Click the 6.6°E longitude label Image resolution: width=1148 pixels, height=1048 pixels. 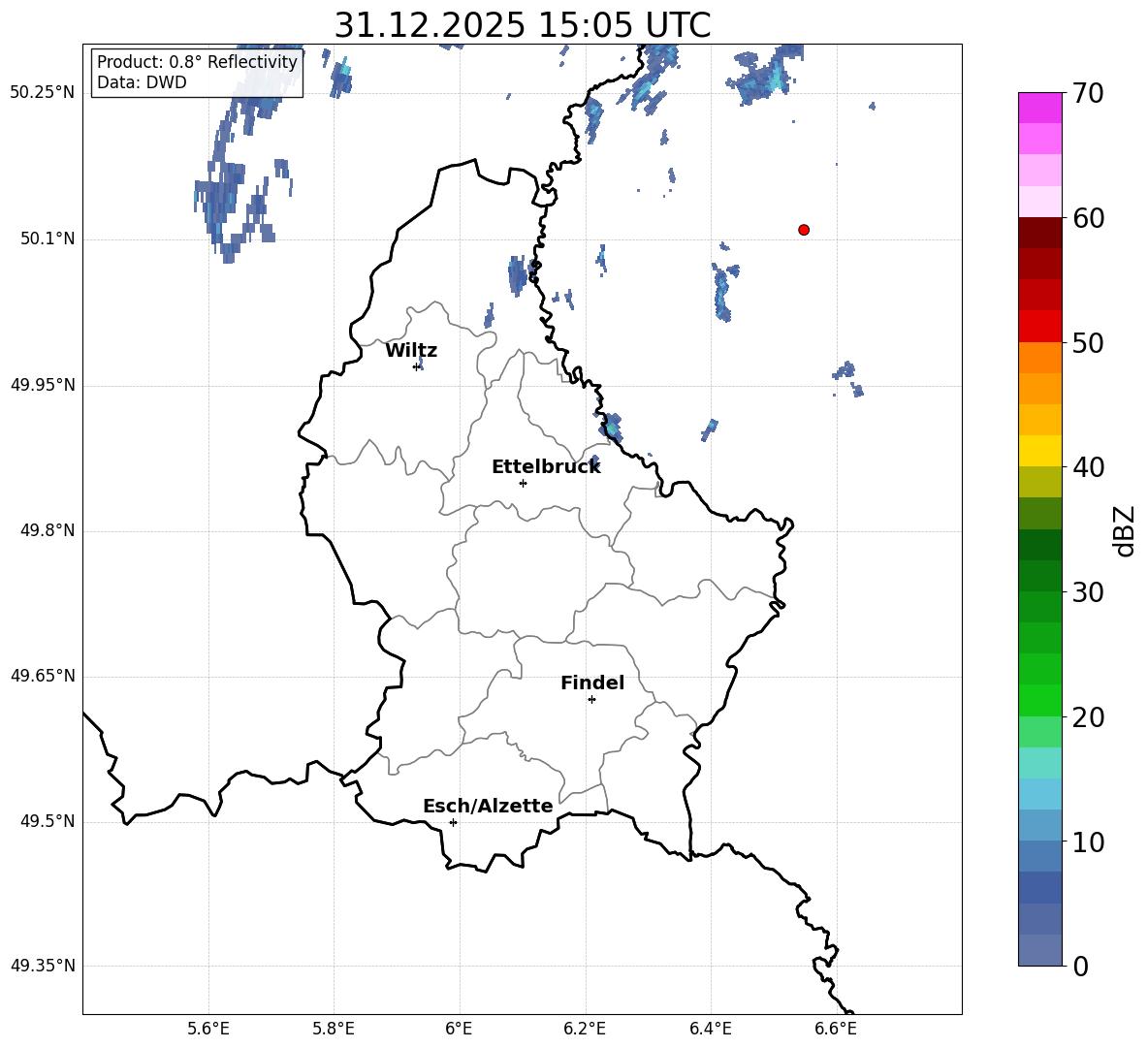(x=836, y=1029)
